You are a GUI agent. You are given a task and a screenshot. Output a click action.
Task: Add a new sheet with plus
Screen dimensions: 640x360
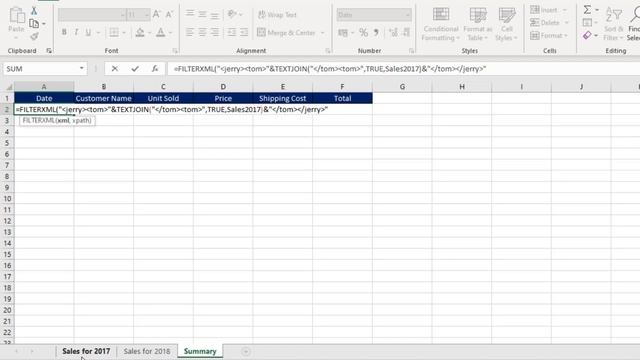pos(246,351)
